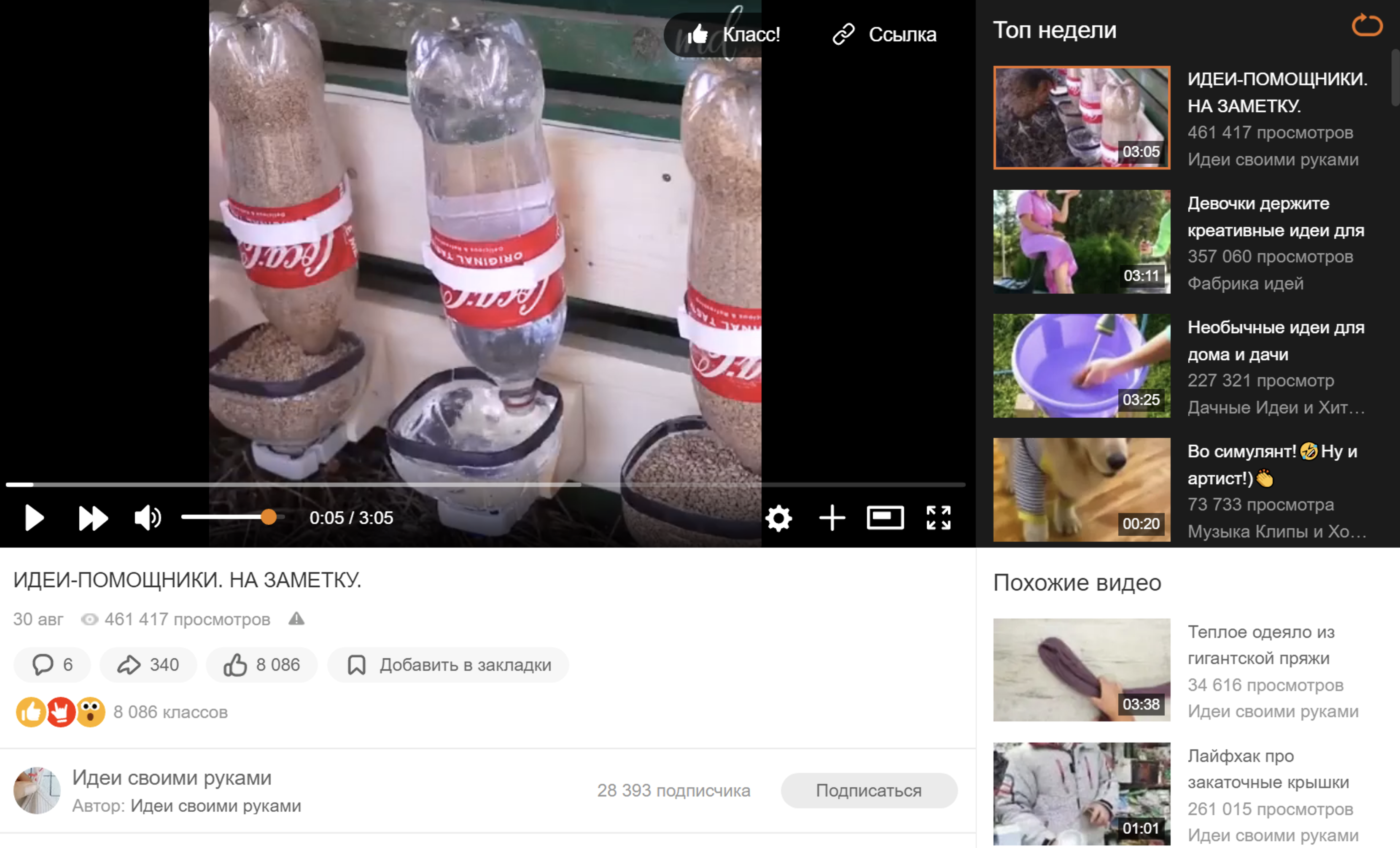This screenshot has width=1400, height=848.
Task: Open video settings gear
Action: 778,518
